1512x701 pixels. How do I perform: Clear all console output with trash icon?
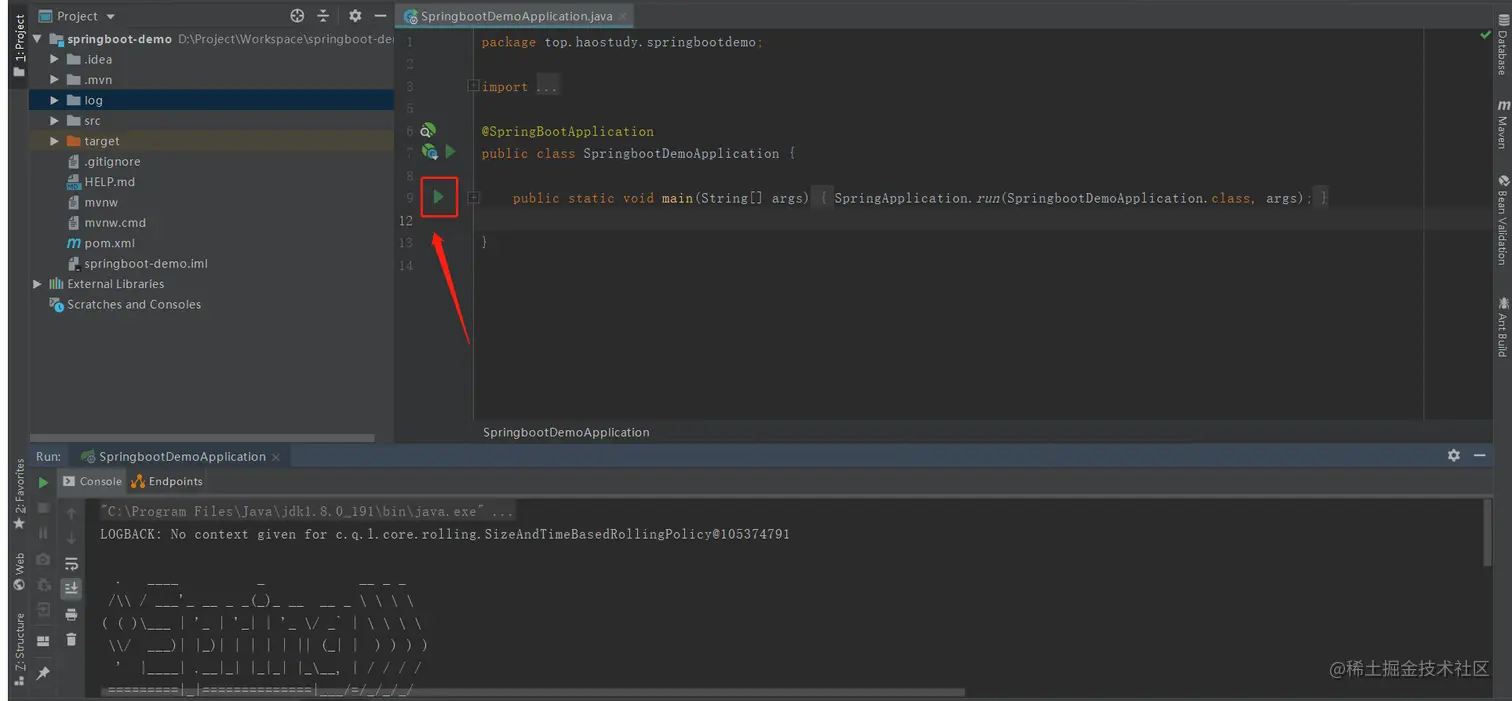(71, 640)
